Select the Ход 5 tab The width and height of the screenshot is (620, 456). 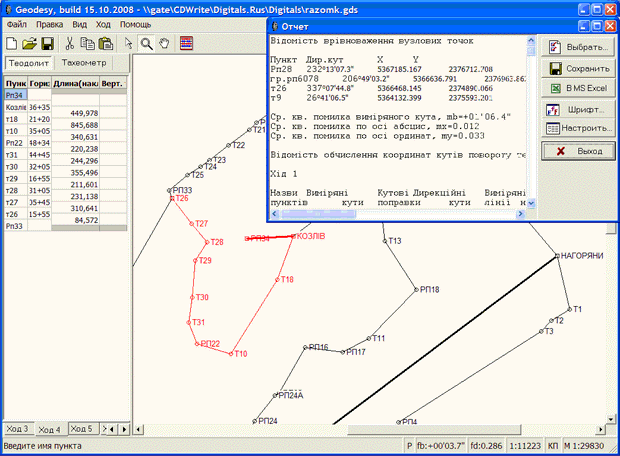click(x=83, y=429)
